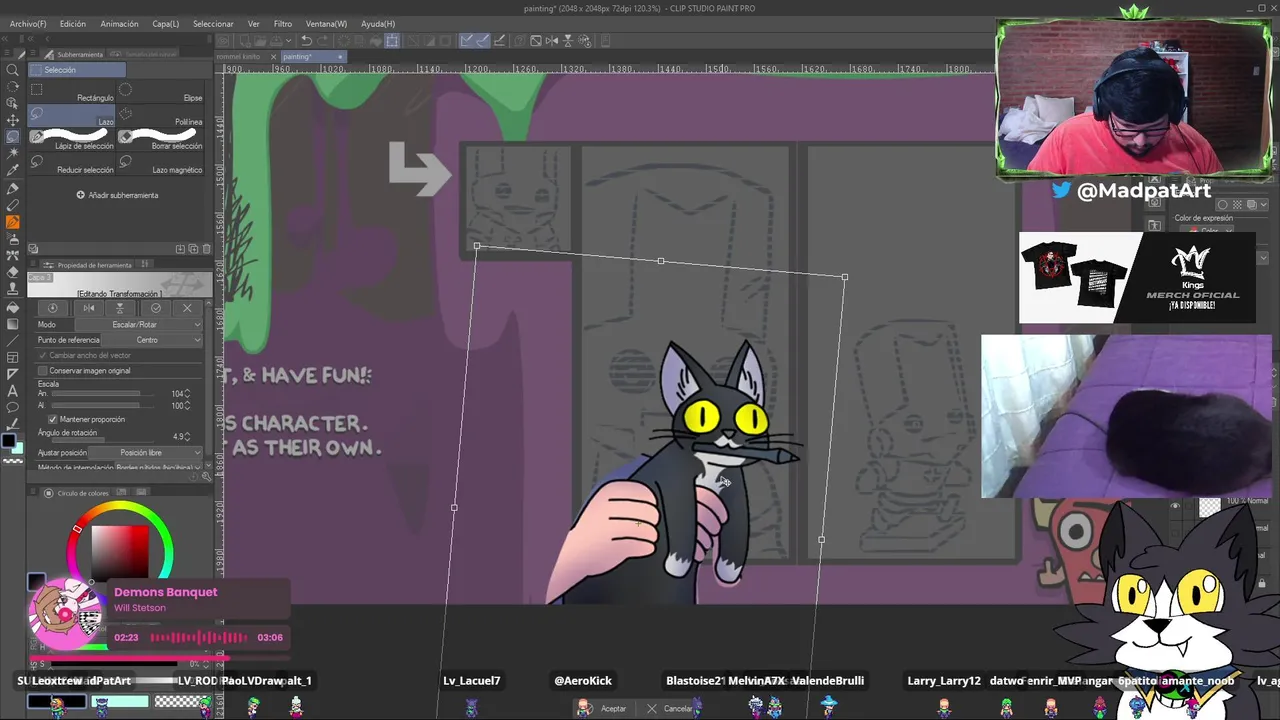
Task: Click the Ángulo de rotación value stepper
Action: [x=188, y=437]
